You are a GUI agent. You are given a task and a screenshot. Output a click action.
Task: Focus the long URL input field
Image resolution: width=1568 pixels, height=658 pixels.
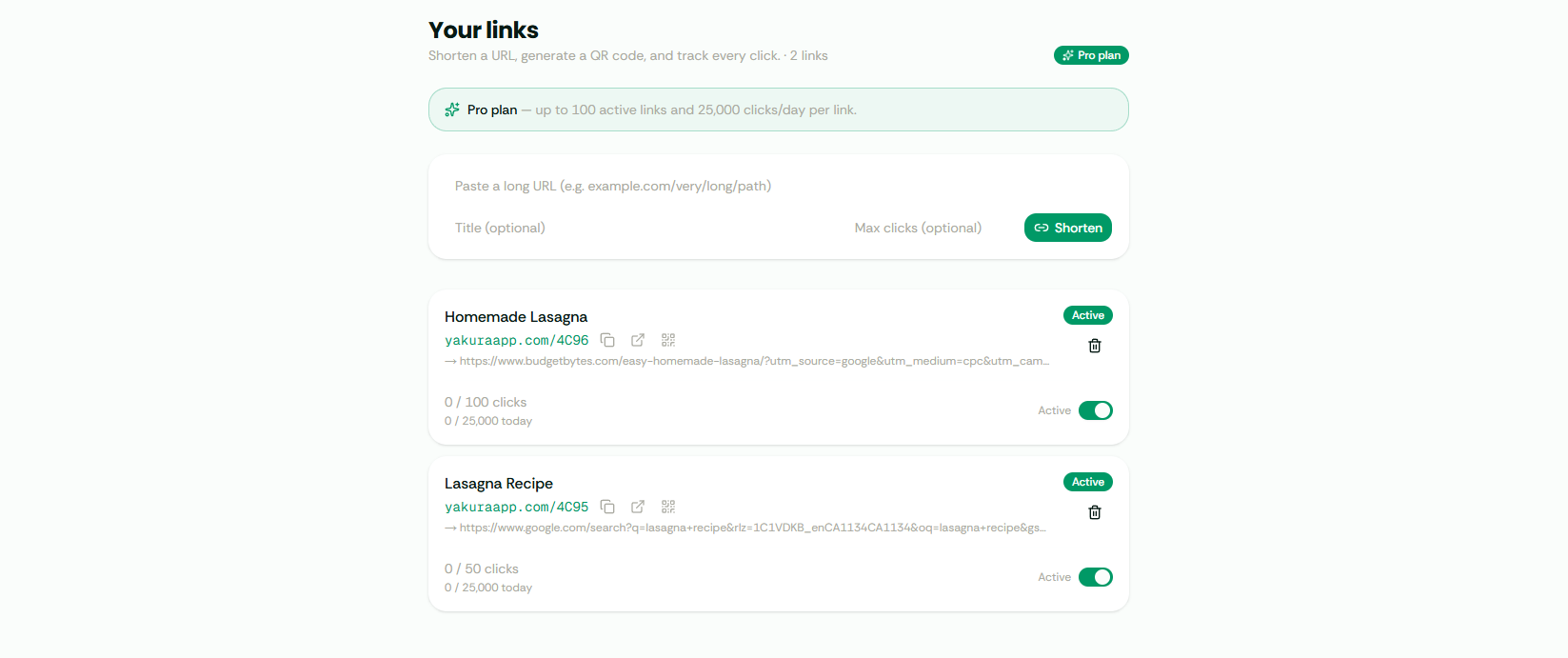tap(779, 186)
